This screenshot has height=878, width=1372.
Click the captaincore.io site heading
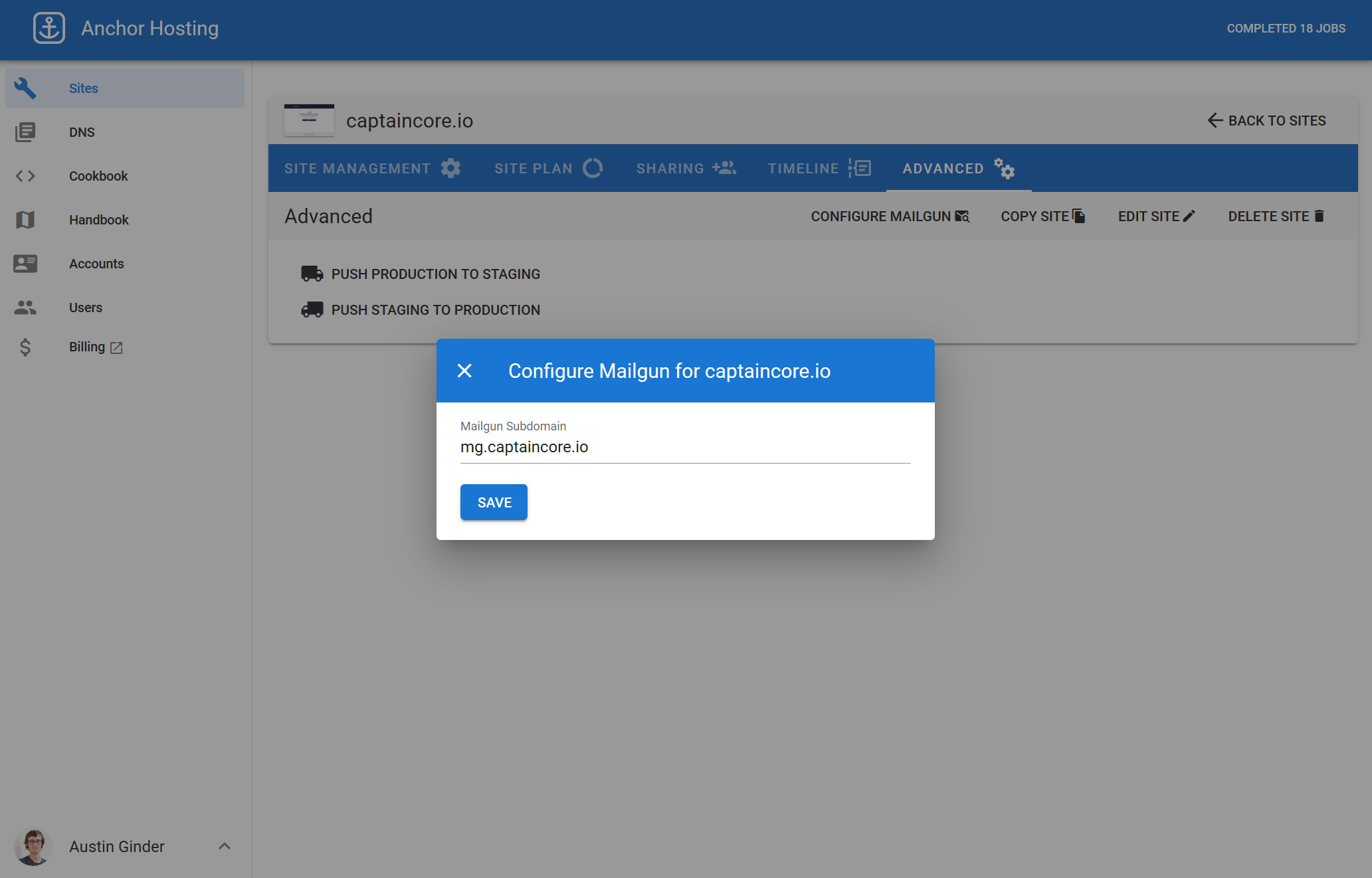(409, 120)
